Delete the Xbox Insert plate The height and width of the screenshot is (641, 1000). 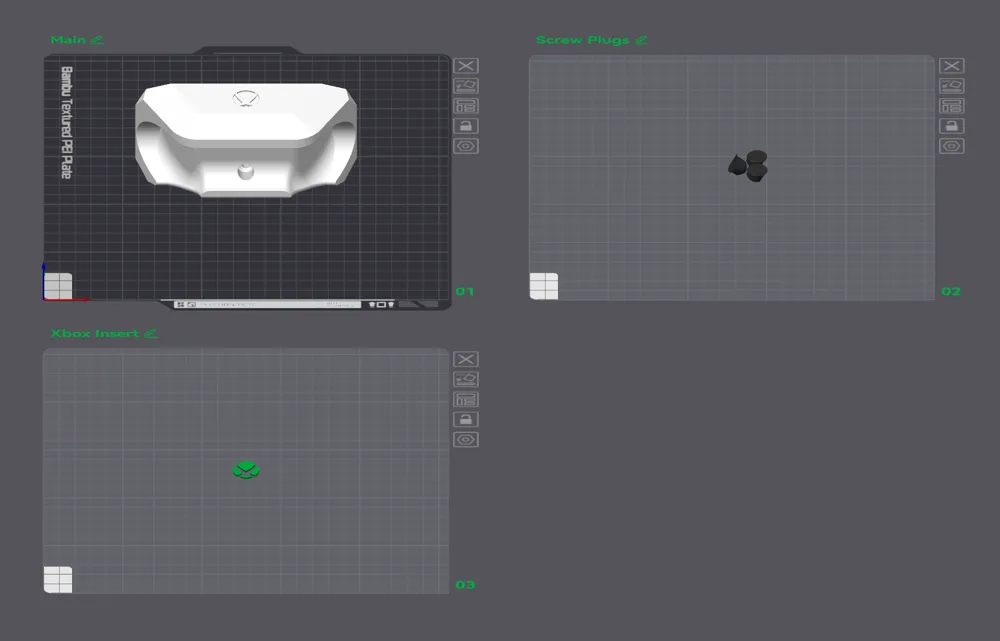pyautogui.click(x=466, y=358)
